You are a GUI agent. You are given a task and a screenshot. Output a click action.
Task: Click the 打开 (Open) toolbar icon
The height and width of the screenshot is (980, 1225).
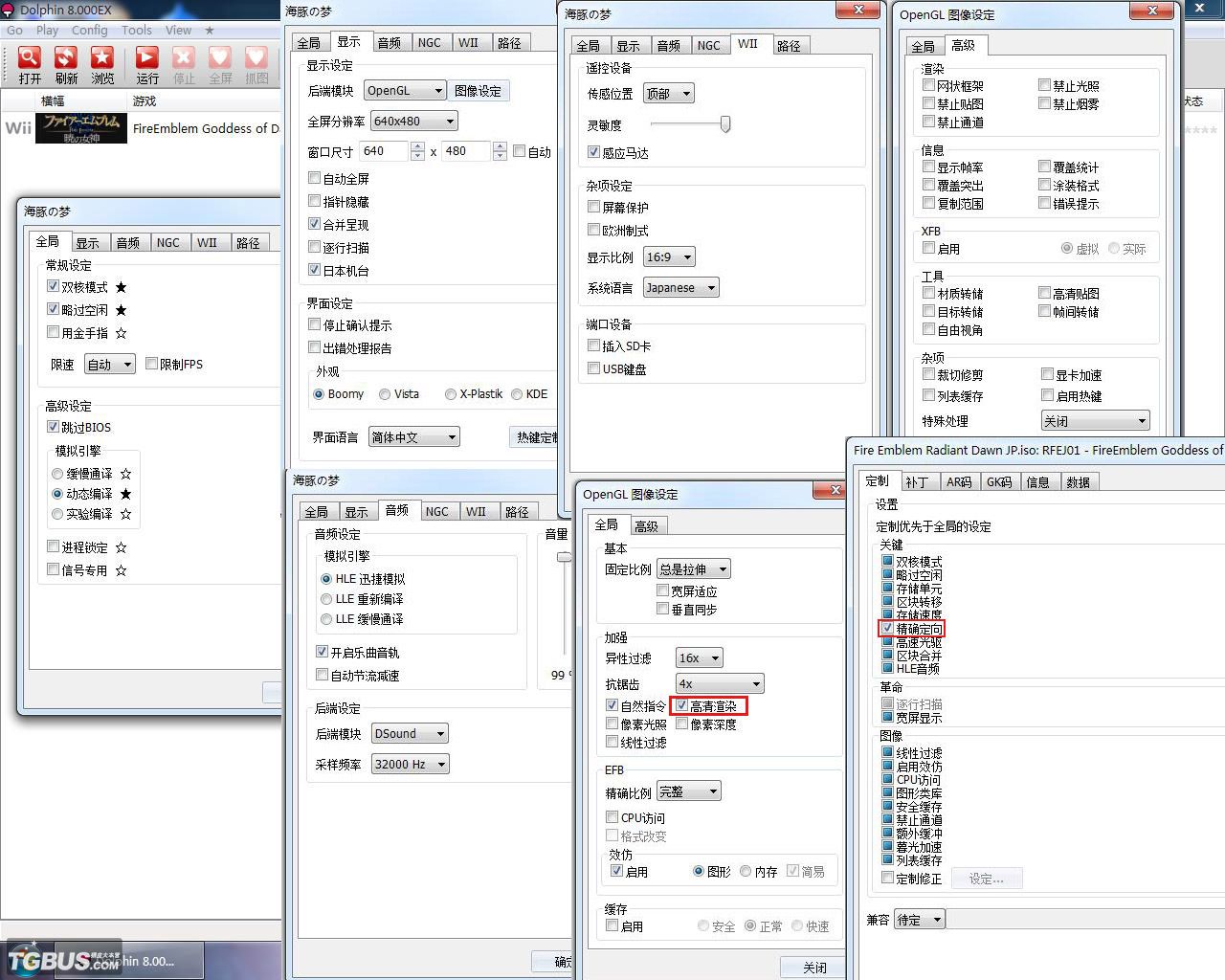click(30, 59)
